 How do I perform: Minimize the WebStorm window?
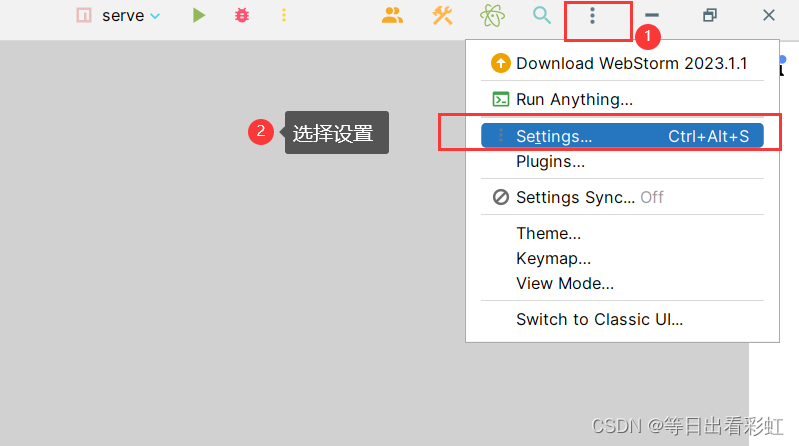coord(652,15)
